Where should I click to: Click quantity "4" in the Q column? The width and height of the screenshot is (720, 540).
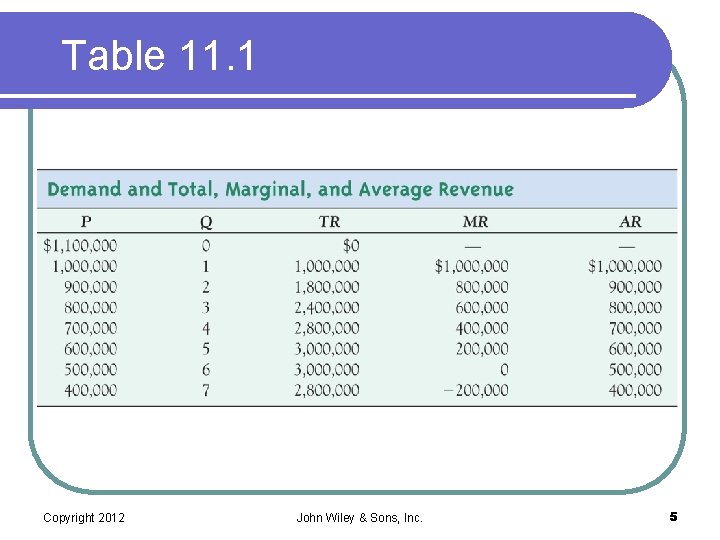pyautogui.click(x=206, y=328)
